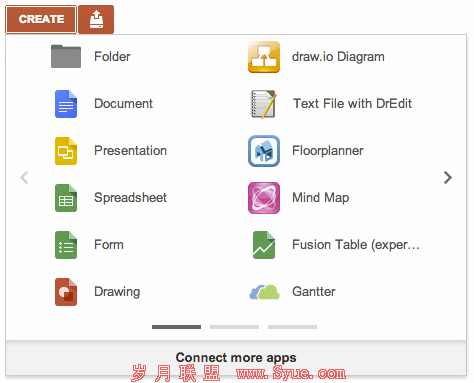Select first page indicator bar
Image resolution: width=474 pixels, height=383 pixels.
(x=176, y=327)
